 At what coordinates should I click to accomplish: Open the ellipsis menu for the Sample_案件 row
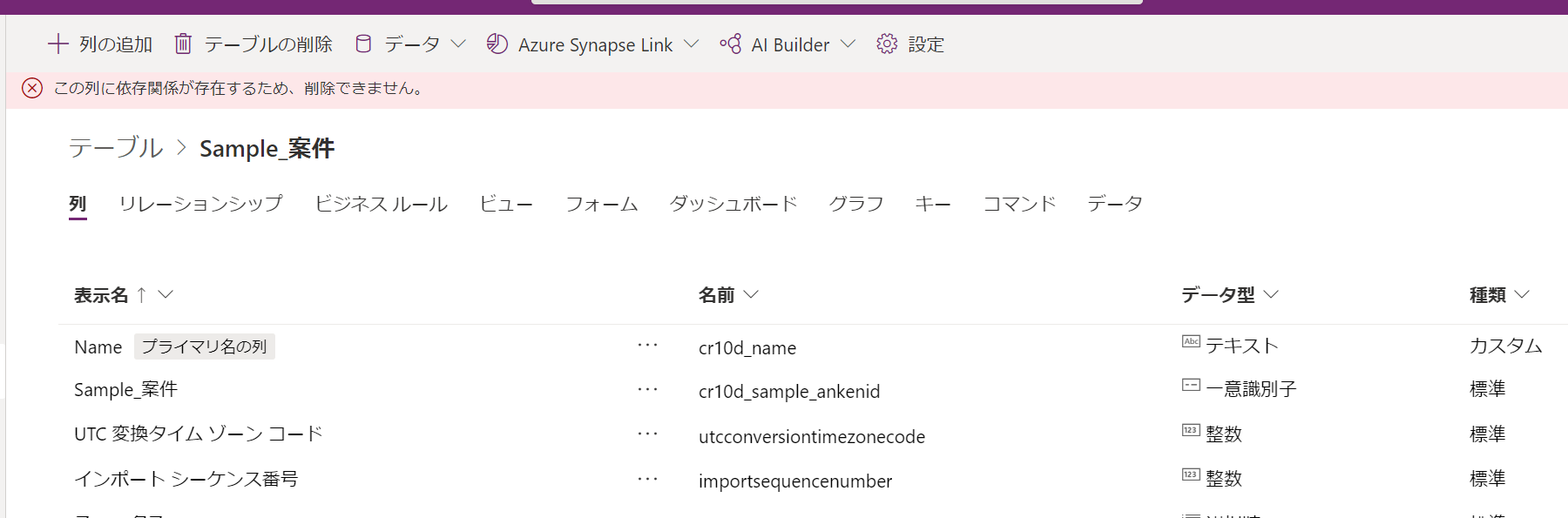pos(647,389)
